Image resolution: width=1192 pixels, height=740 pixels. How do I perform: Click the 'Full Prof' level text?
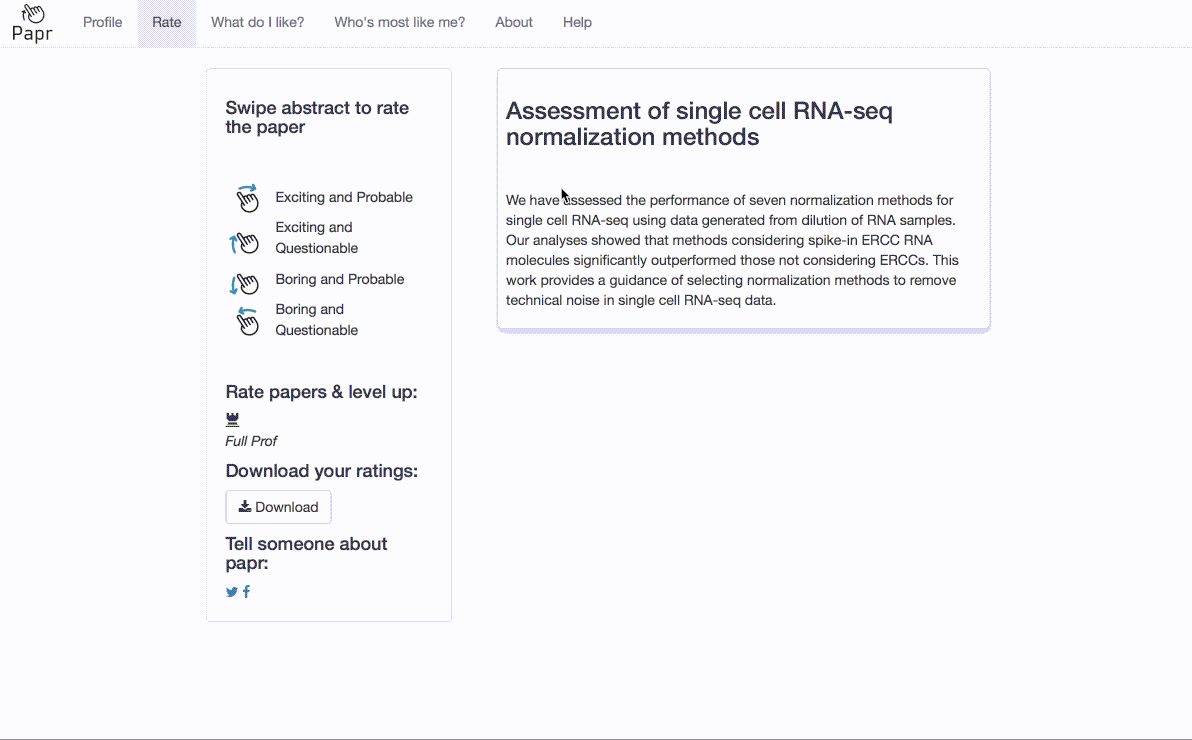pyautogui.click(x=251, y=441)
